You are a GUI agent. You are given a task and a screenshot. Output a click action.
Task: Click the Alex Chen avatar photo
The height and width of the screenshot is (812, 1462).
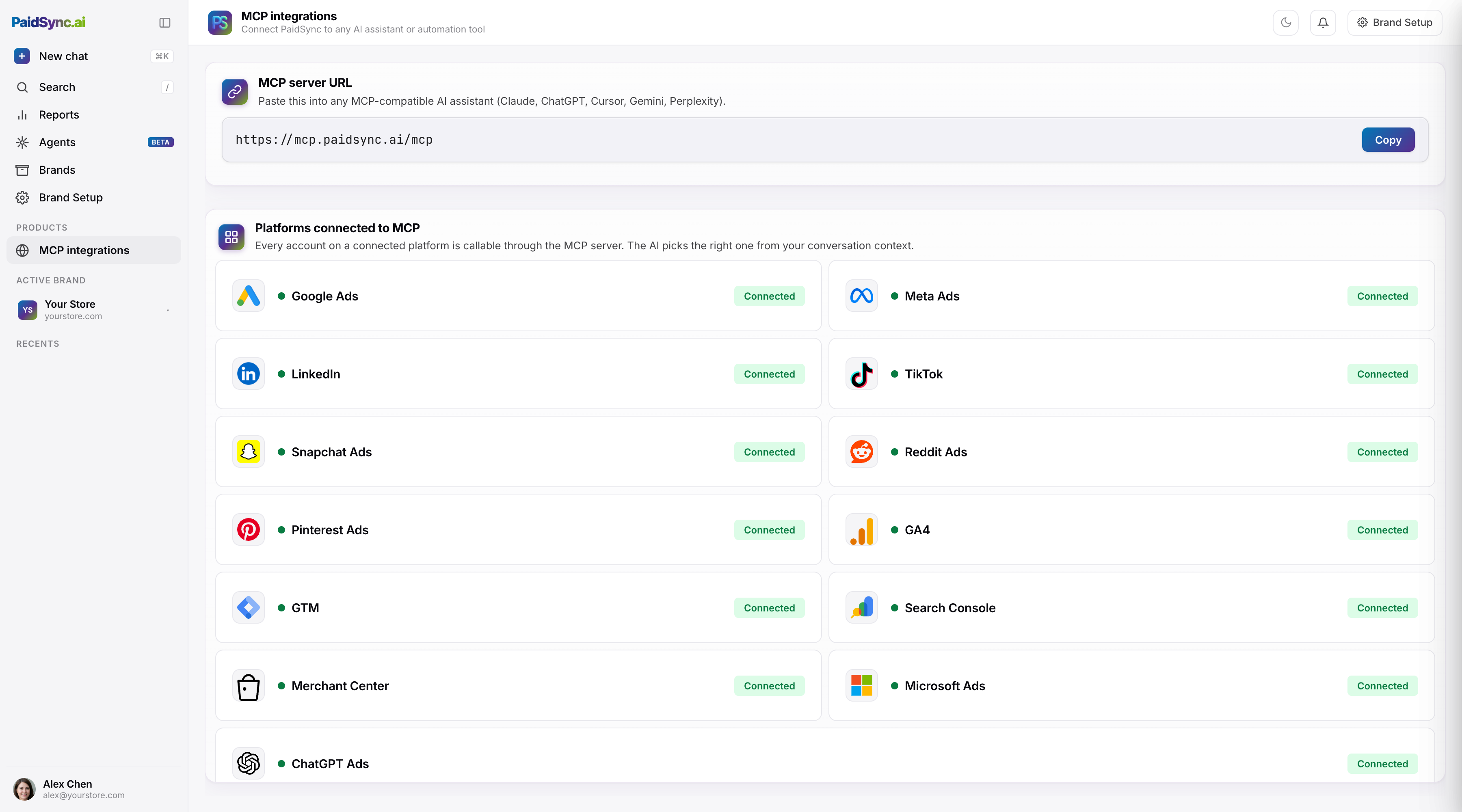[x=24, y=789]
